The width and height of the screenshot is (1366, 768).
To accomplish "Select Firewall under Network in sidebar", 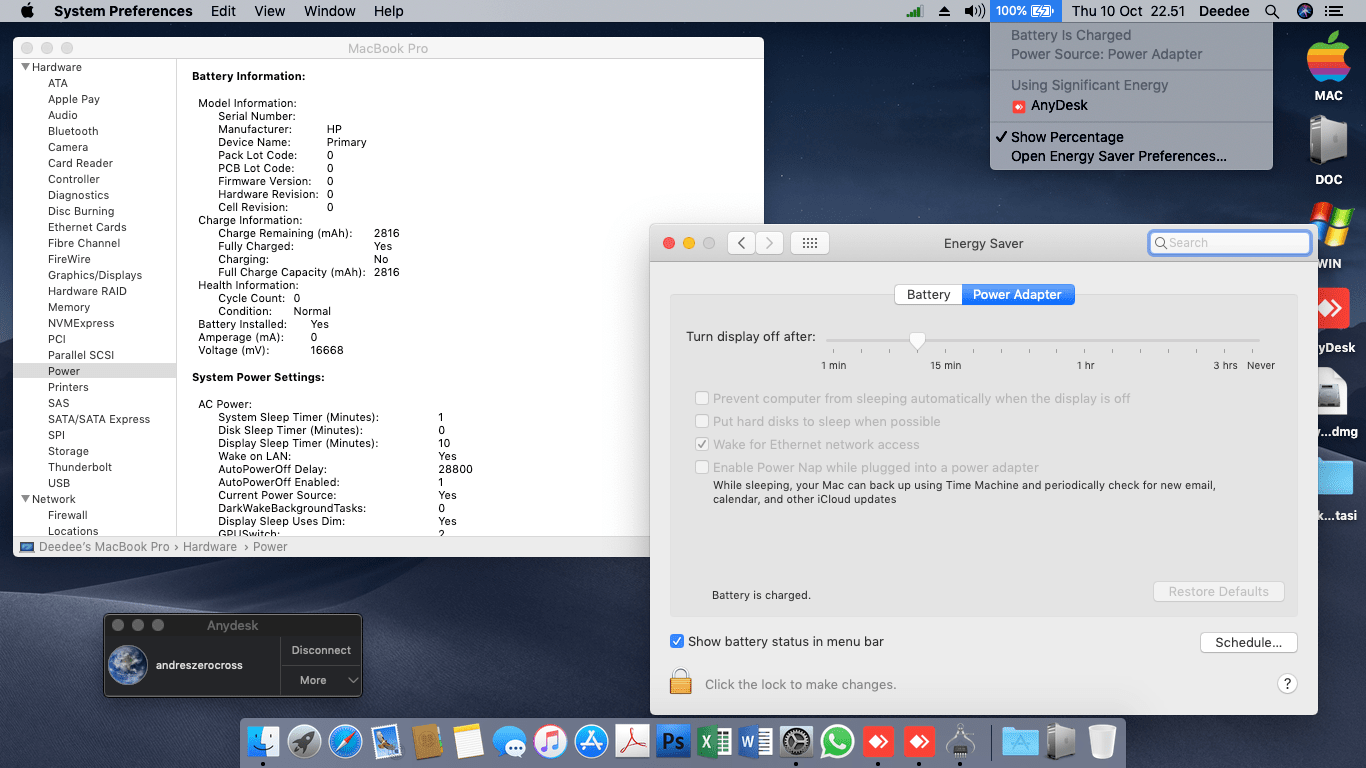I will pos(68,515).
